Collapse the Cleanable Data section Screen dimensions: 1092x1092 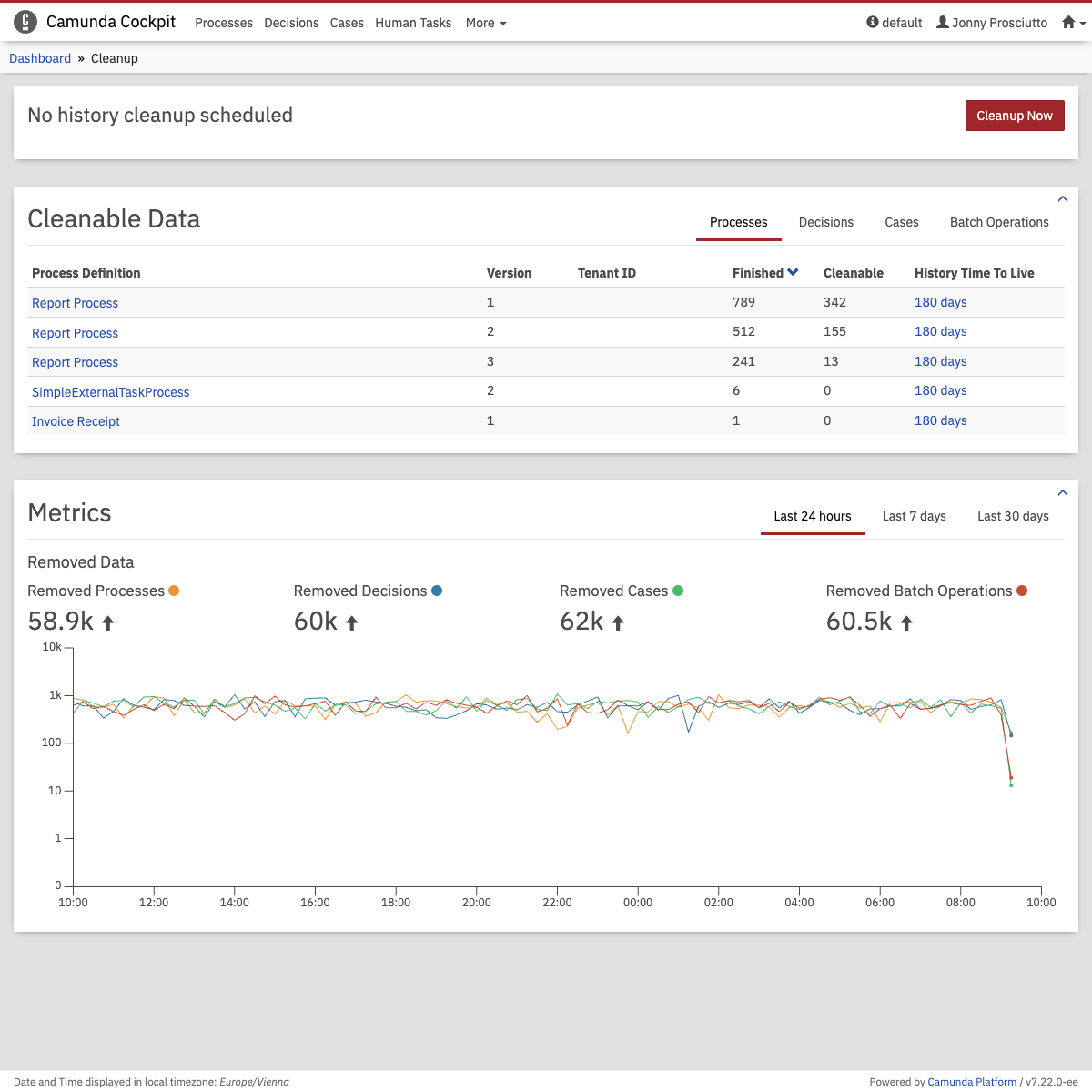pos(1062,199)
